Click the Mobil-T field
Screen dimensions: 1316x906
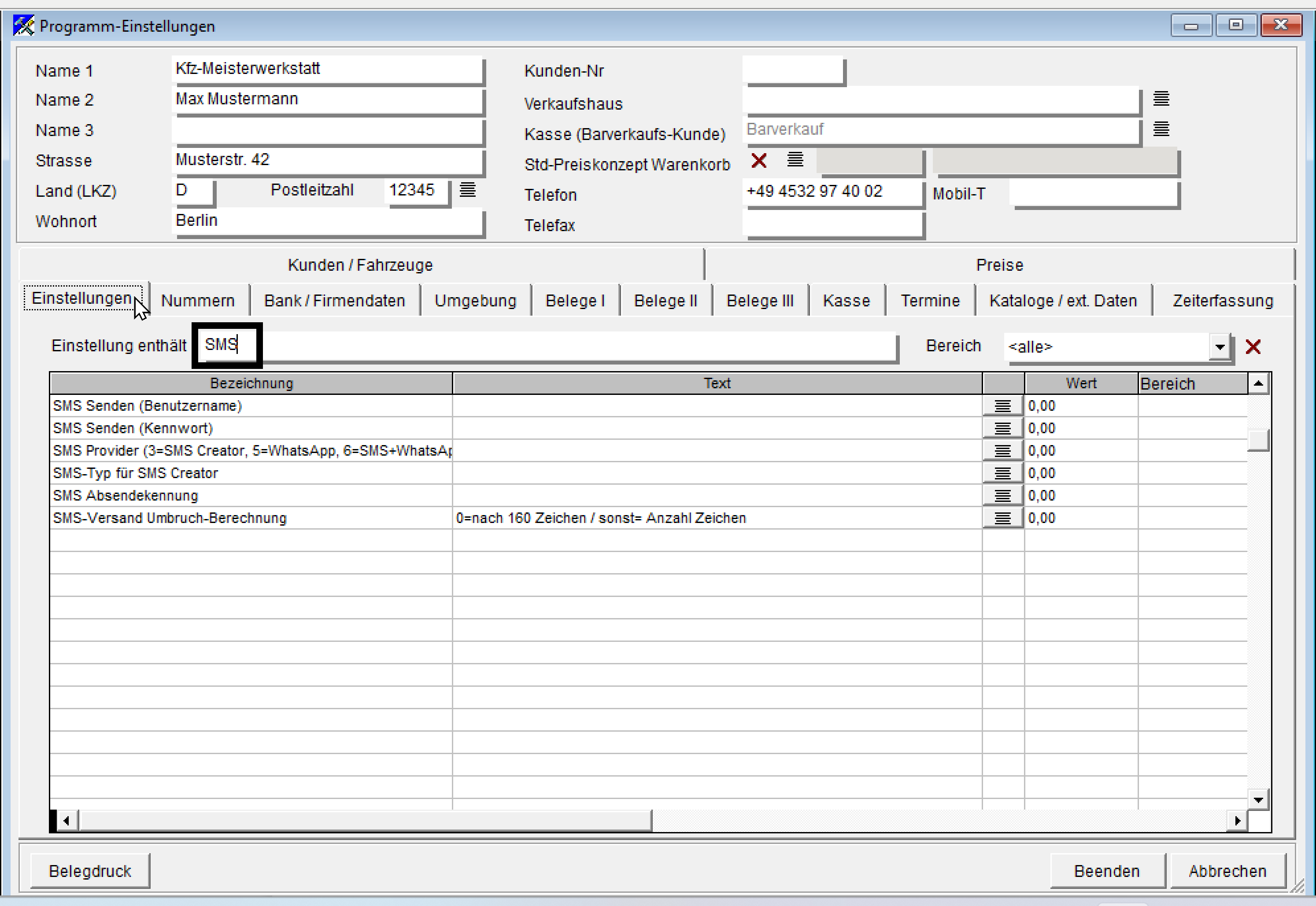tap(1094, 194)
